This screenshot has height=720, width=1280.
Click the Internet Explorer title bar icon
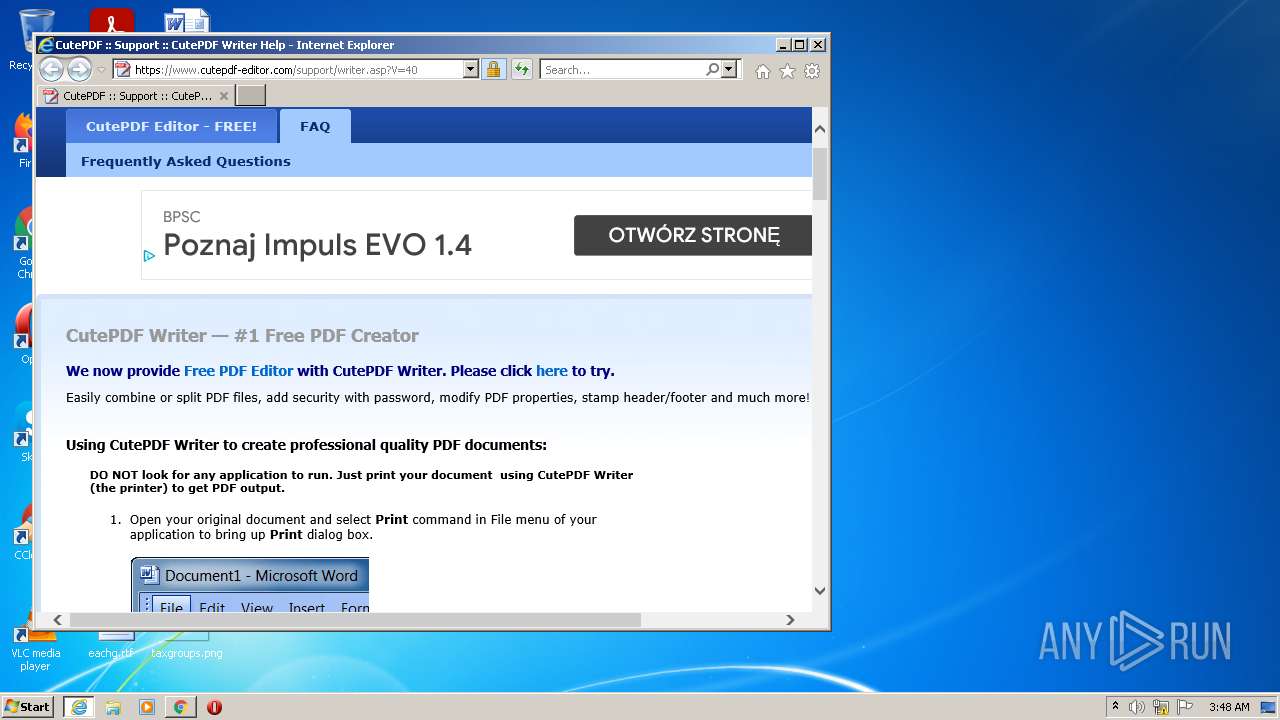point(45,45)
